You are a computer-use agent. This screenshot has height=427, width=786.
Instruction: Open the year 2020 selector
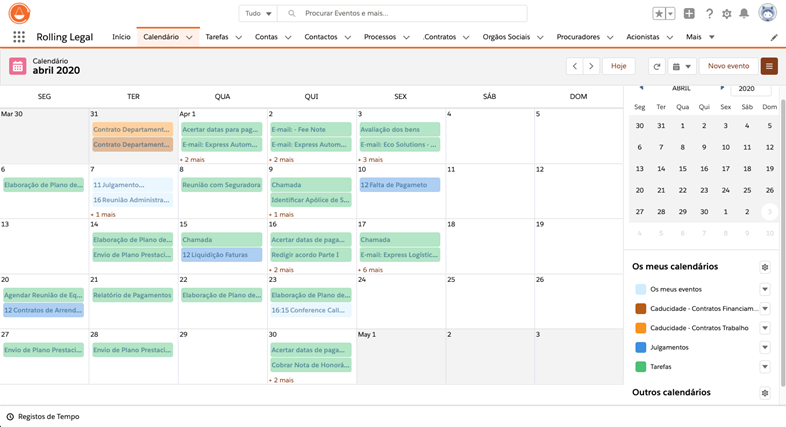(x=750, y=88)
